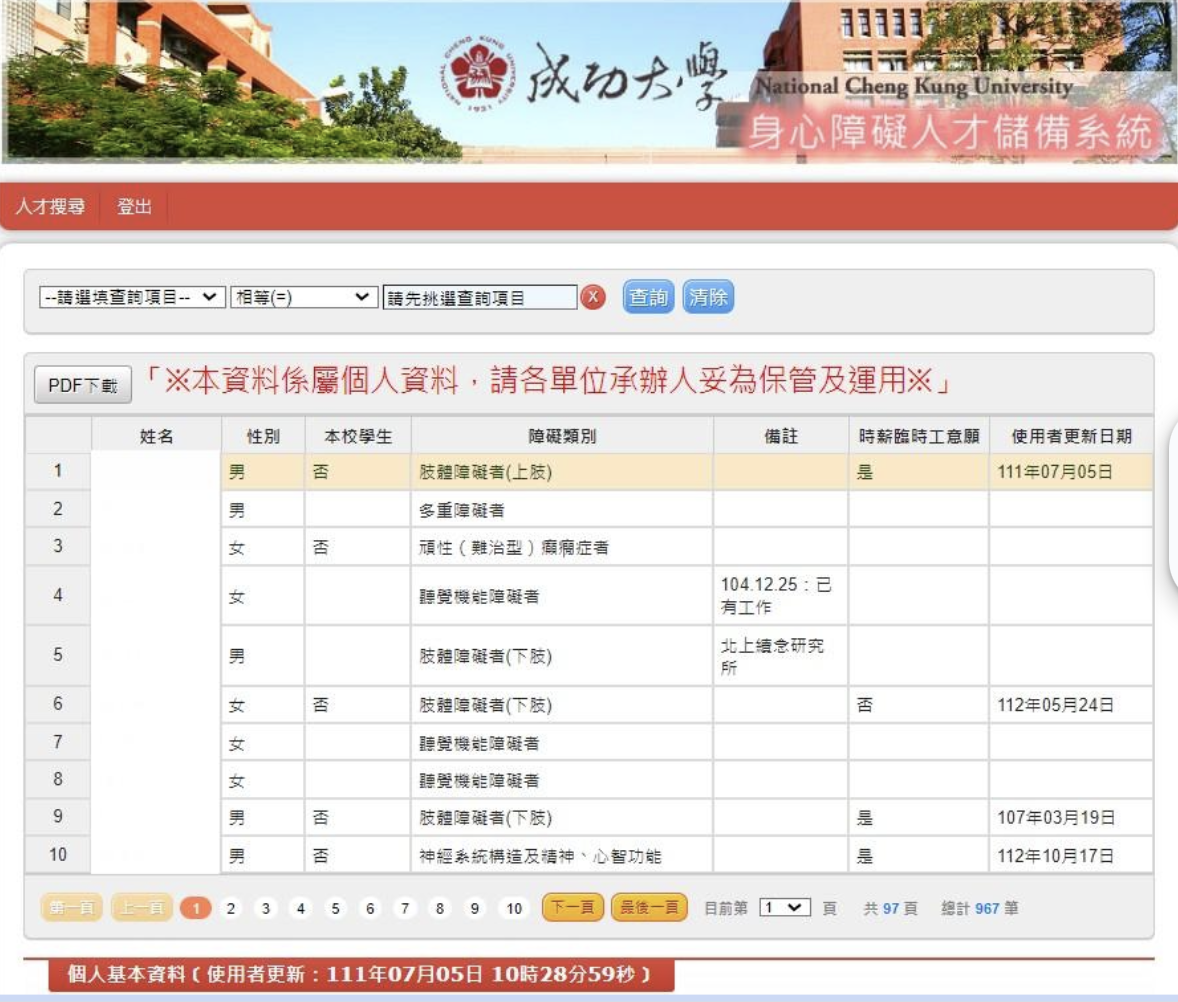The height and width of the screenshot is (1002, 1178).
Task: Select page 2 in pagination
Action: point(231,908)
